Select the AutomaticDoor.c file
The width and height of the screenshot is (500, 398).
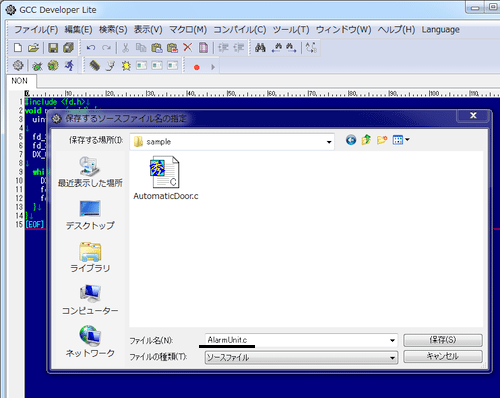click(166, 178)
